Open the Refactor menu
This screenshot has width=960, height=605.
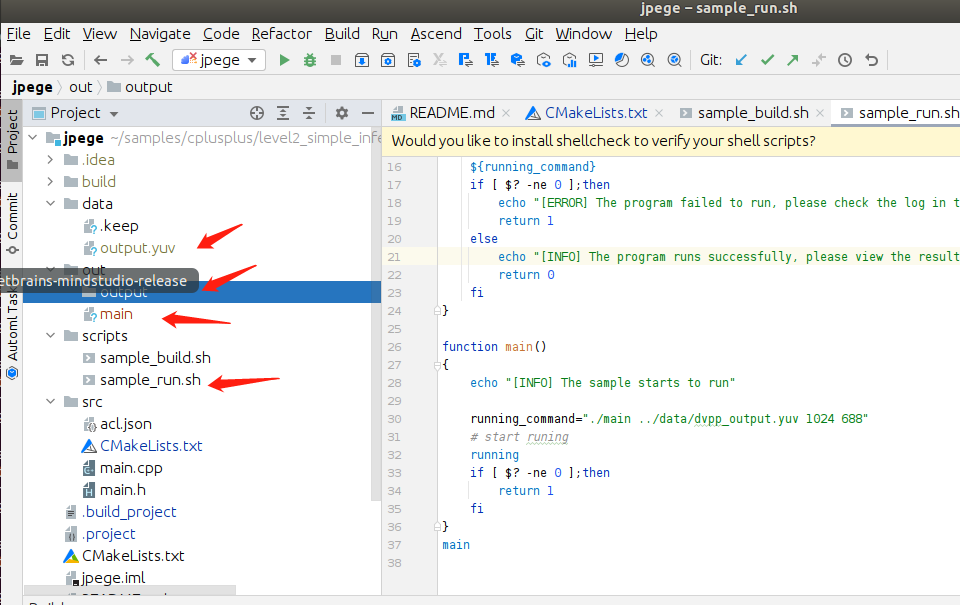pyautogui.click(x=282, y=34)
